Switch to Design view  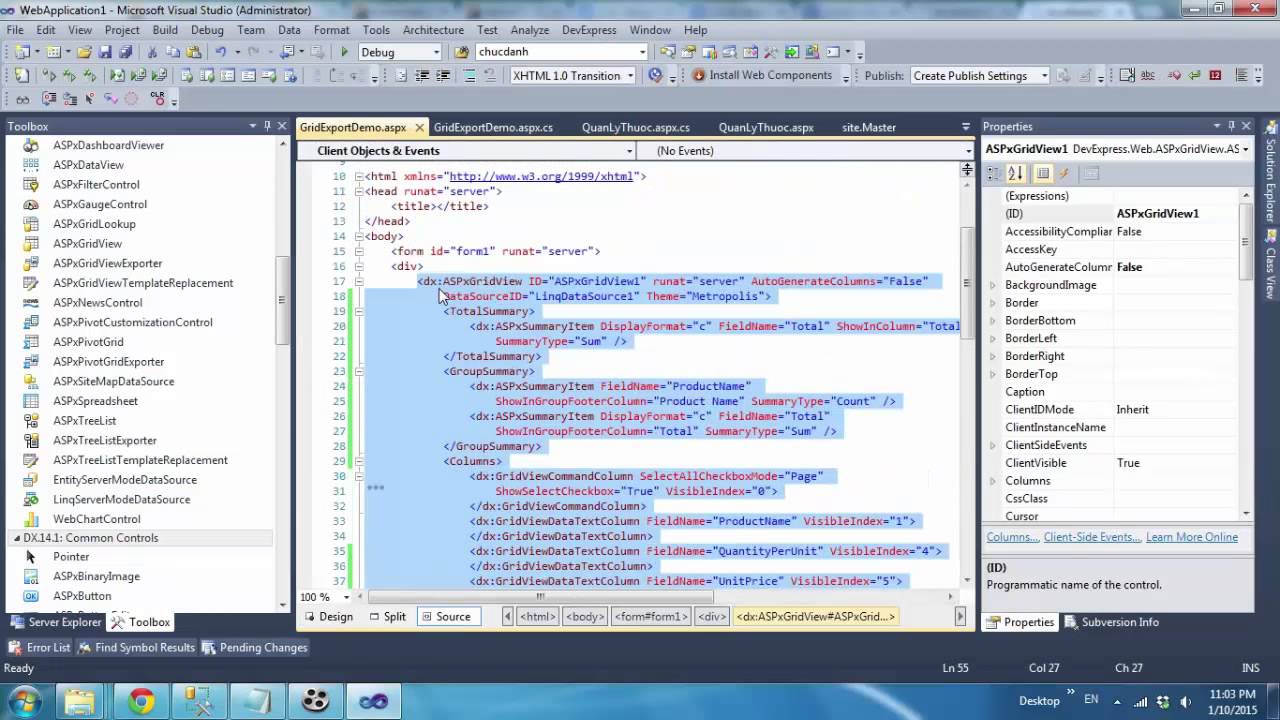pyautogui.click(x=328, y=616)
